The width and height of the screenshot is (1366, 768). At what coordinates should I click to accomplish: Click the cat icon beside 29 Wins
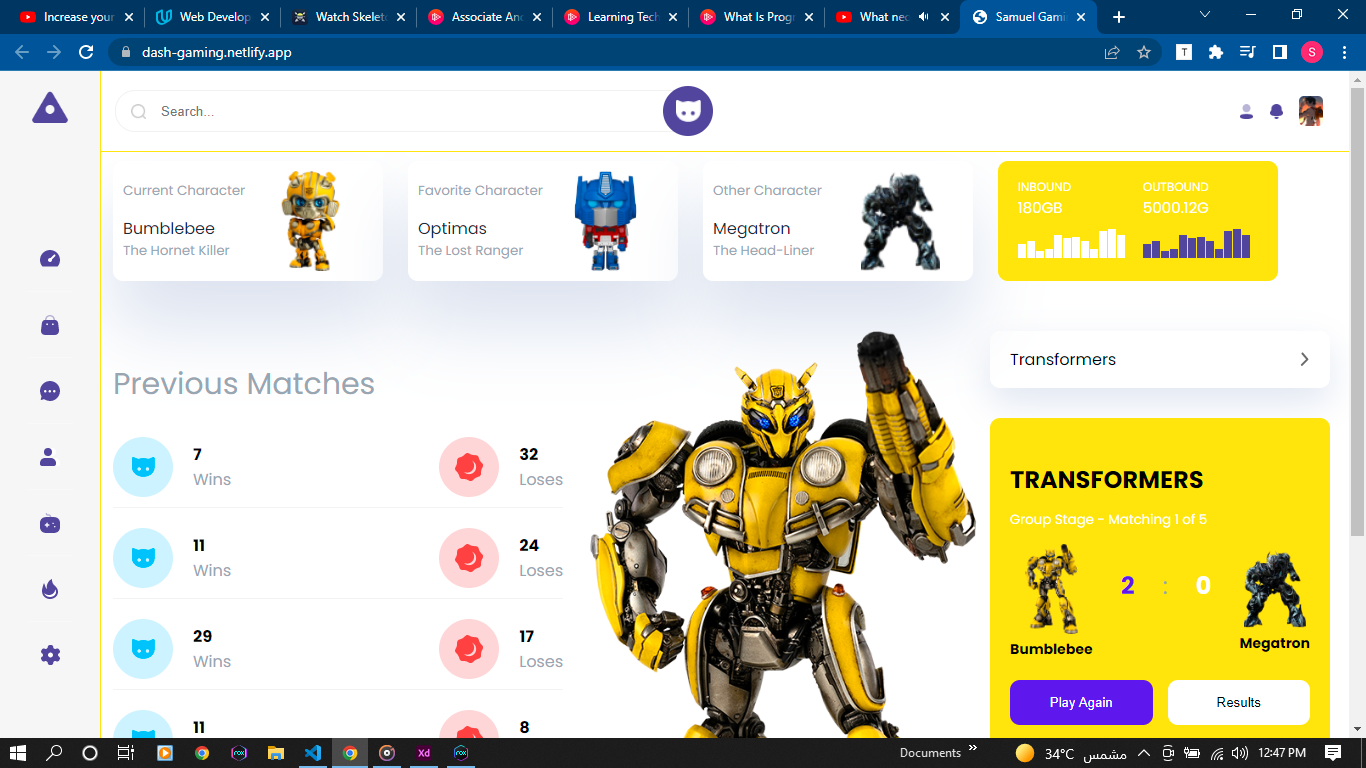point(143,649)
